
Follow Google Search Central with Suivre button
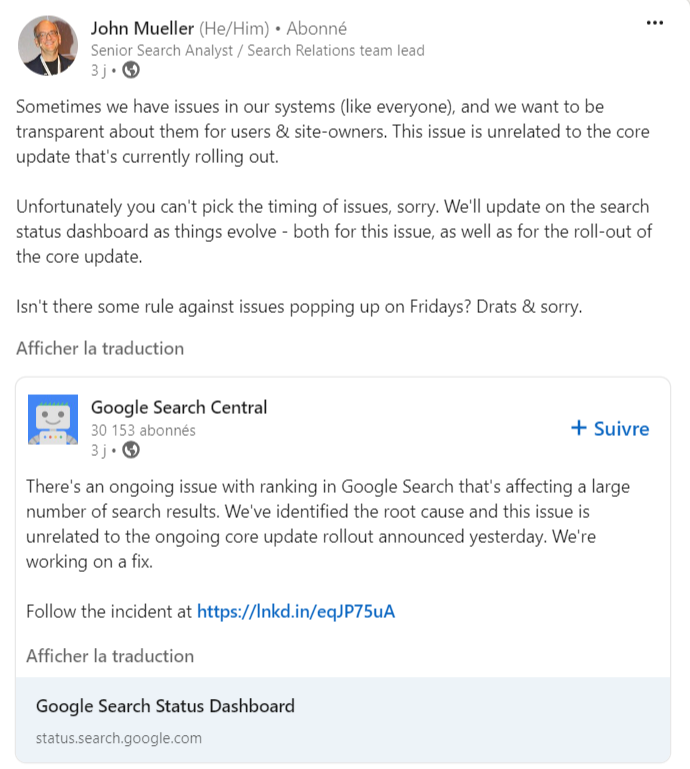(x=609, y=428)
